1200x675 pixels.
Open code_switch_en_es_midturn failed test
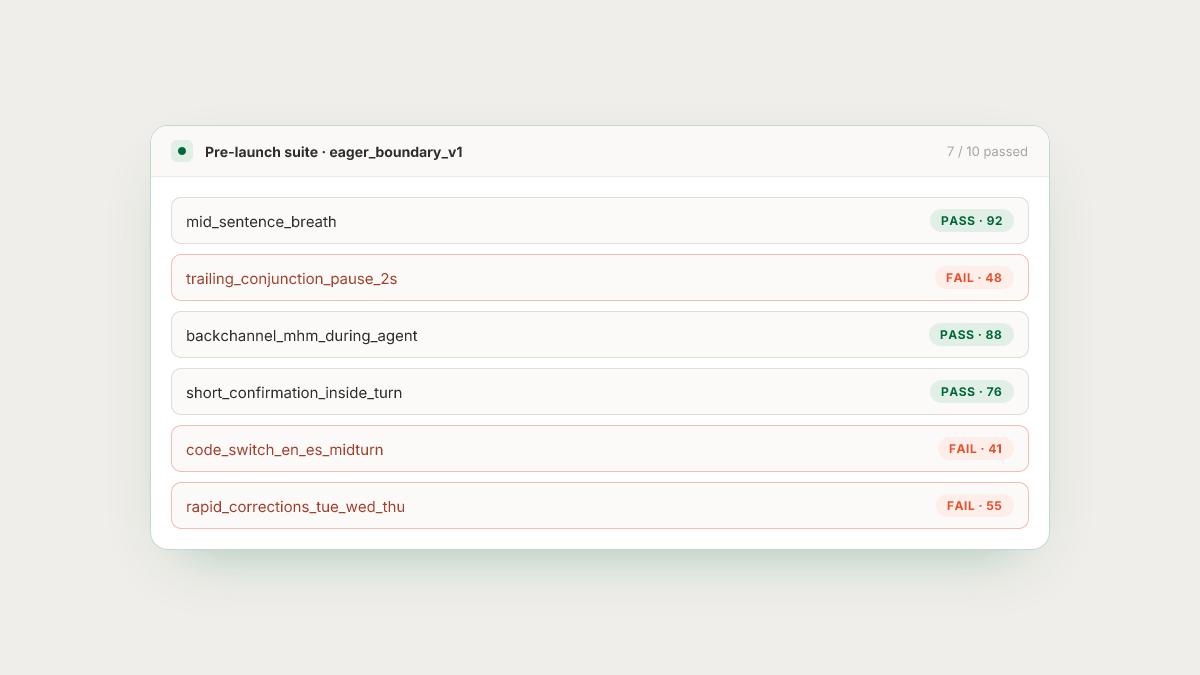tap(600, 449)
